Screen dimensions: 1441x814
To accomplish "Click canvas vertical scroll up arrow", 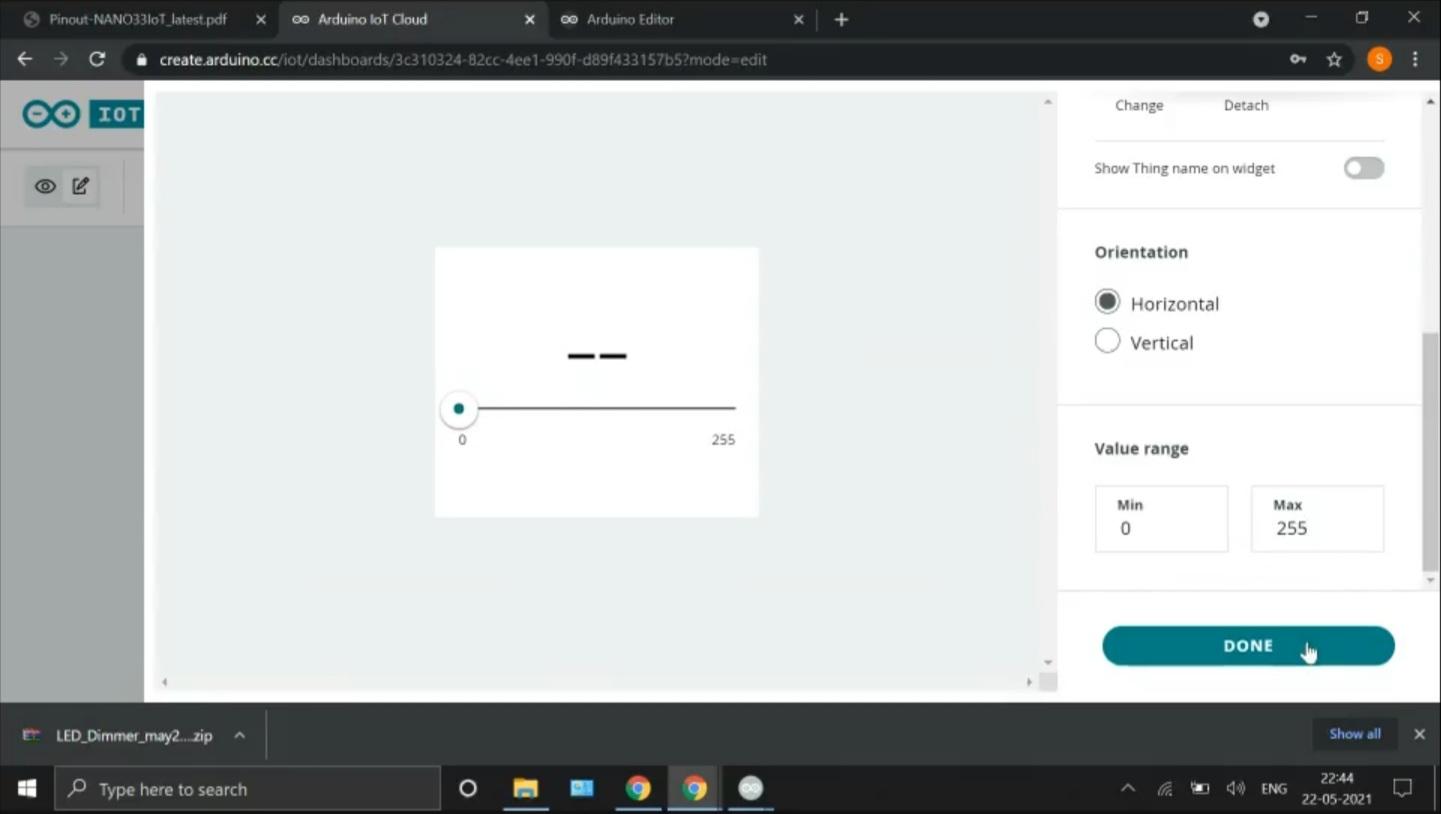I will (x=1048, y=102).
